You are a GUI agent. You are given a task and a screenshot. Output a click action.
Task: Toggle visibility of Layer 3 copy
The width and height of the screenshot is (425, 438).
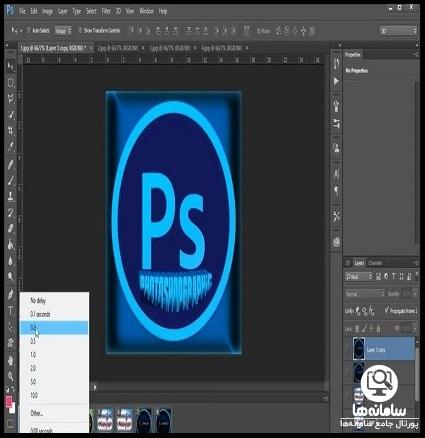348,349
